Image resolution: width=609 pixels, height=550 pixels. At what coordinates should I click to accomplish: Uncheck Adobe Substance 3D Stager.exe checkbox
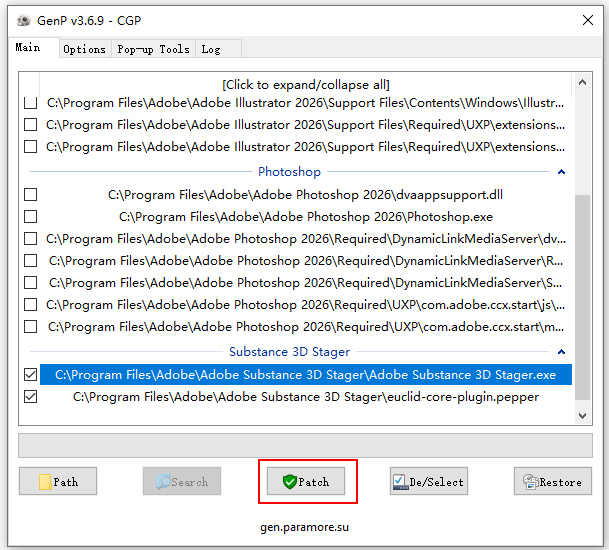31,375
